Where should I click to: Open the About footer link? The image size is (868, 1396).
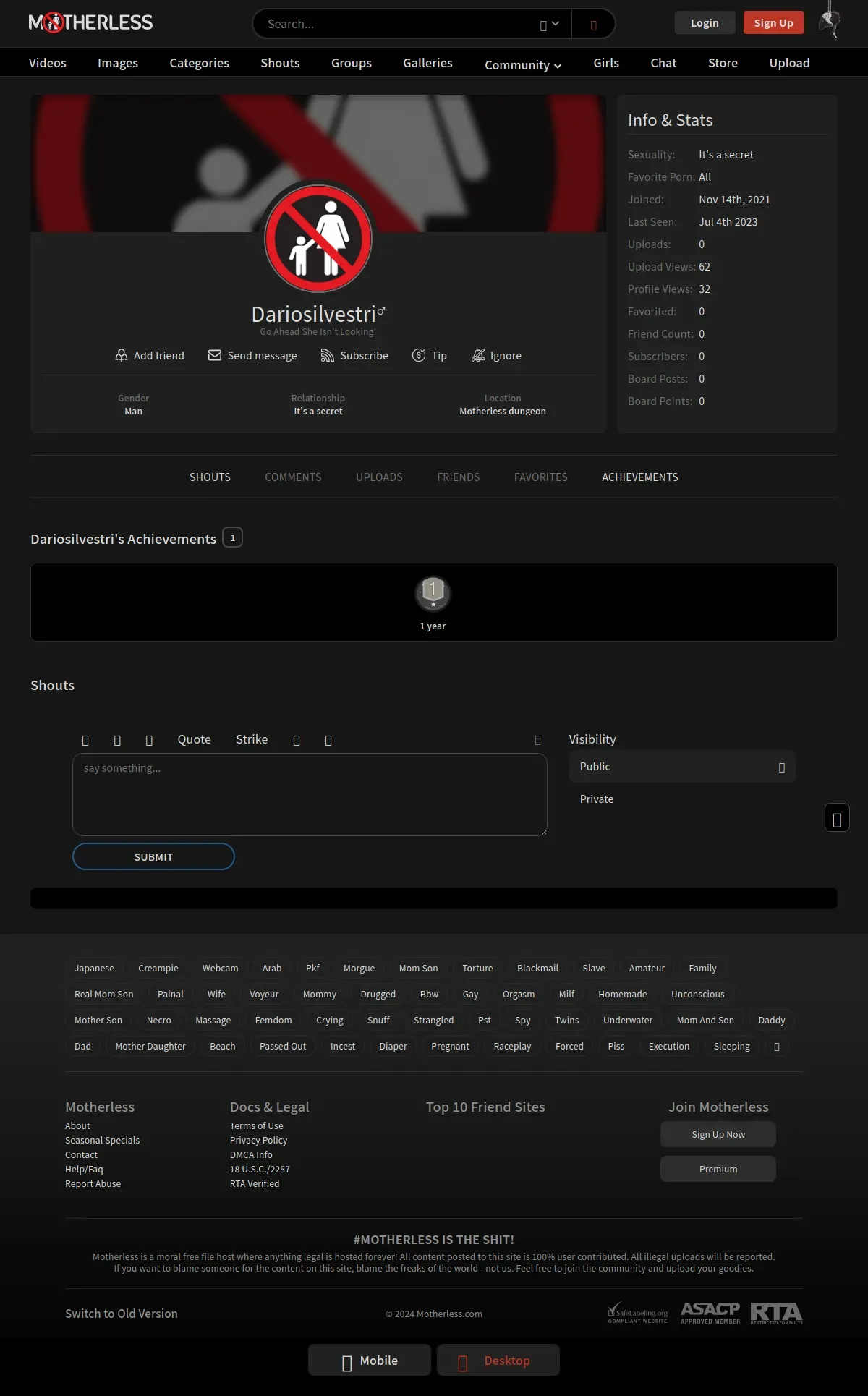click(x=77, y=1126)
